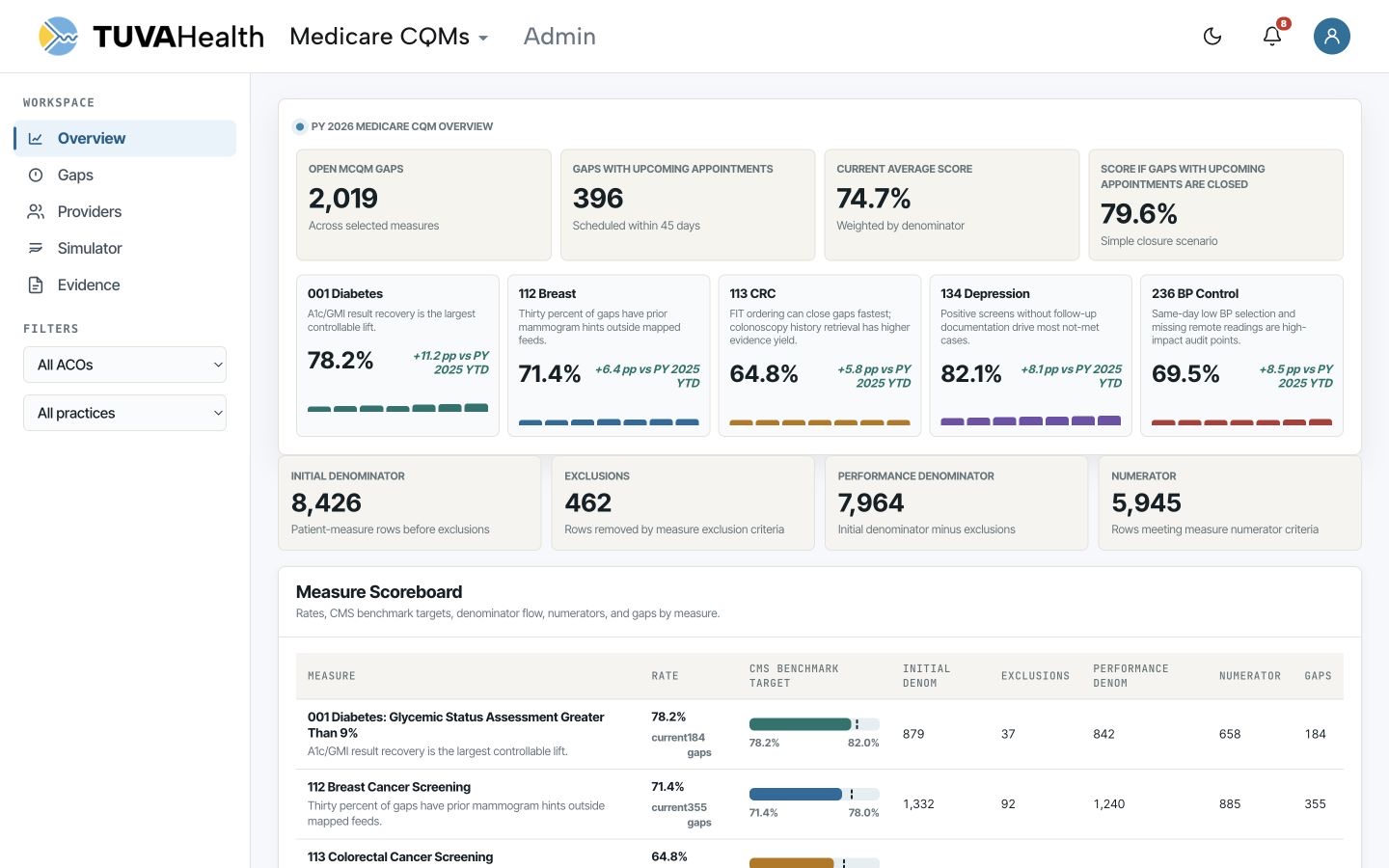Click the 879 initial denominator value

coord(913,734)
